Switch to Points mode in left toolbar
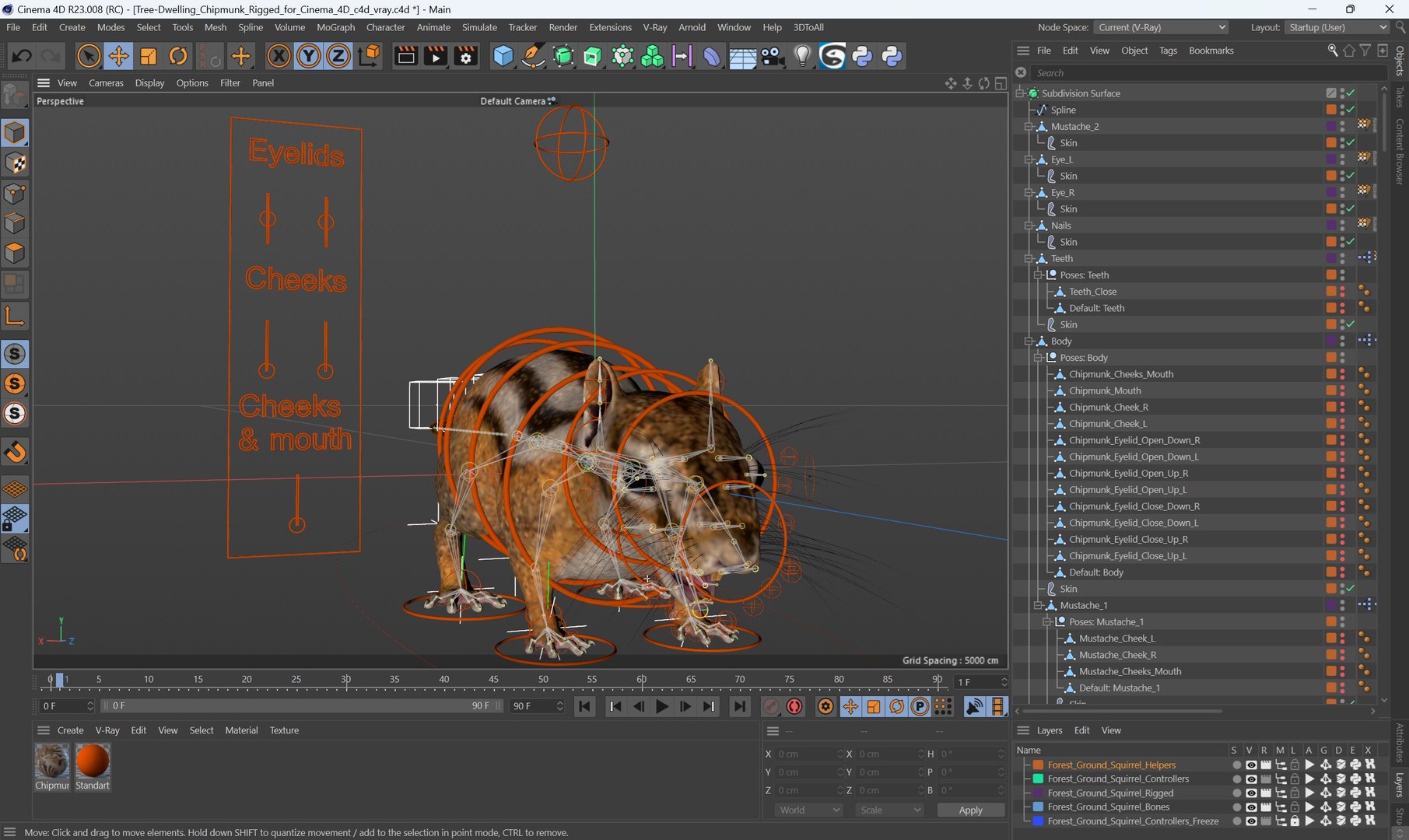The width and height of the screenshot is (1409, 840). click(x=15, y=193)
